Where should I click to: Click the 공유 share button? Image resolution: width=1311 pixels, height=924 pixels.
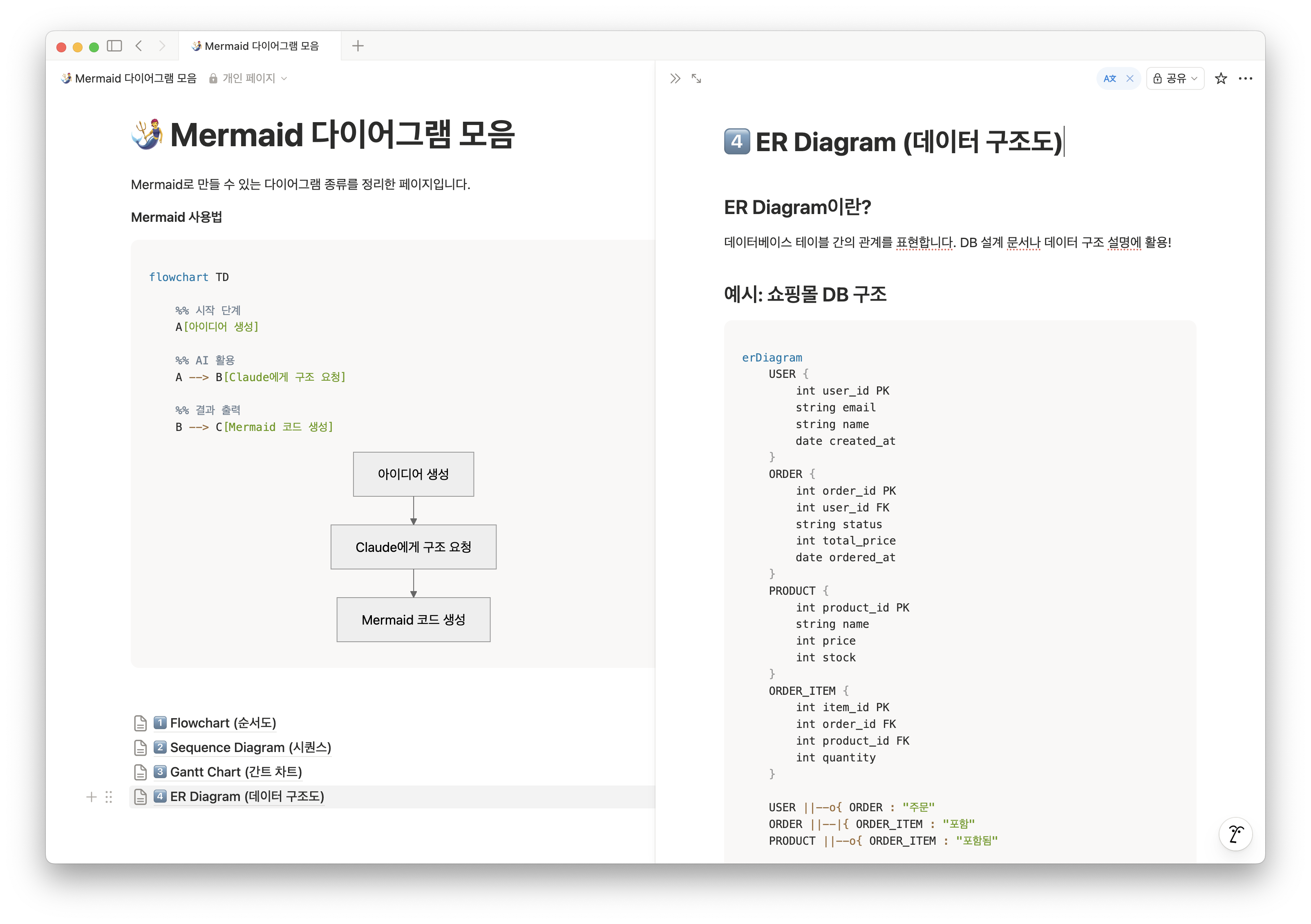1175,78
